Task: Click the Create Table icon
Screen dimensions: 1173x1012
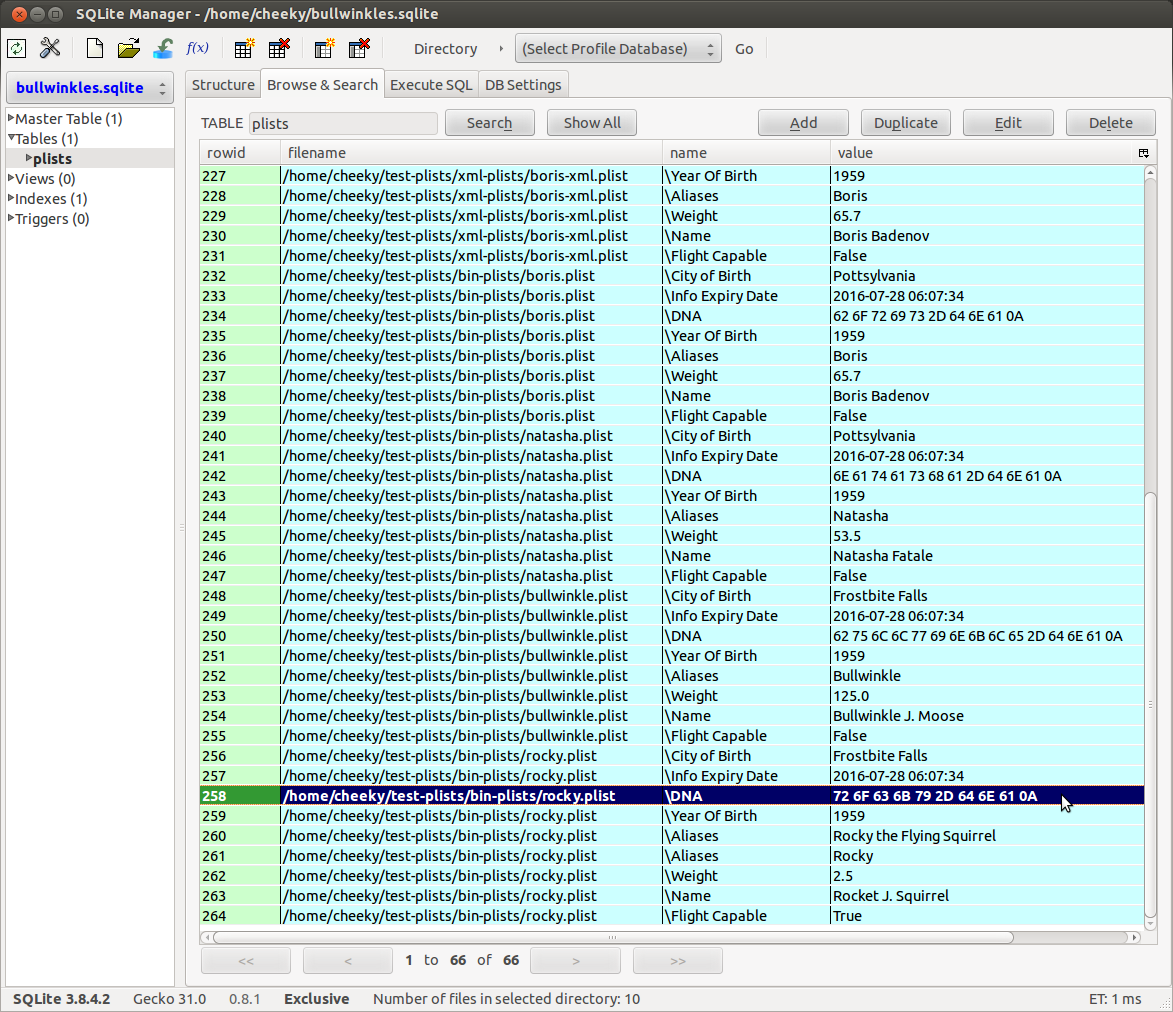Action: [x=244, y=49]
